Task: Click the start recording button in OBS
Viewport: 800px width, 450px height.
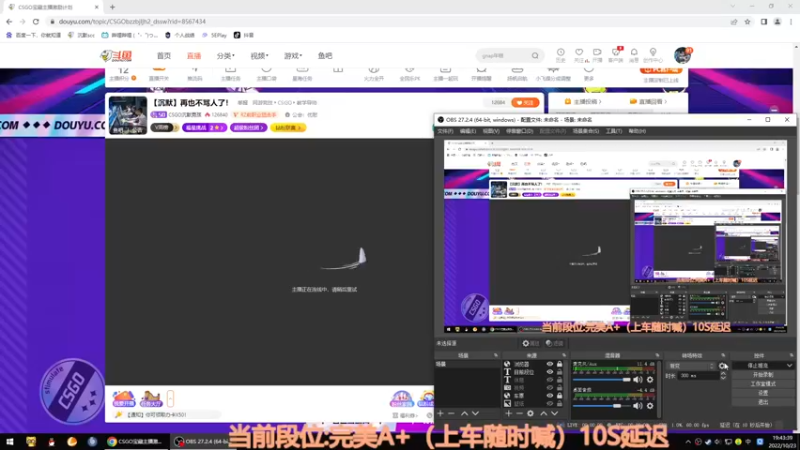Action: tap(763, 374)
